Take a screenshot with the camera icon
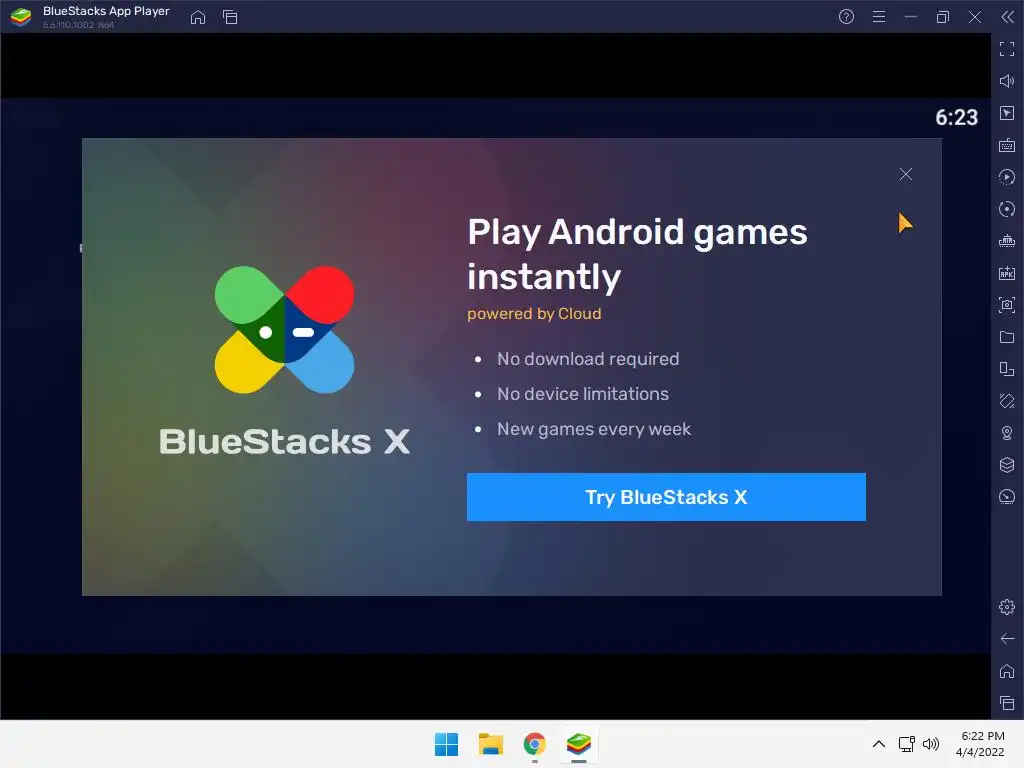Image resolution: width=1024 pixels, height=768 pixels. click(1007, 305)
